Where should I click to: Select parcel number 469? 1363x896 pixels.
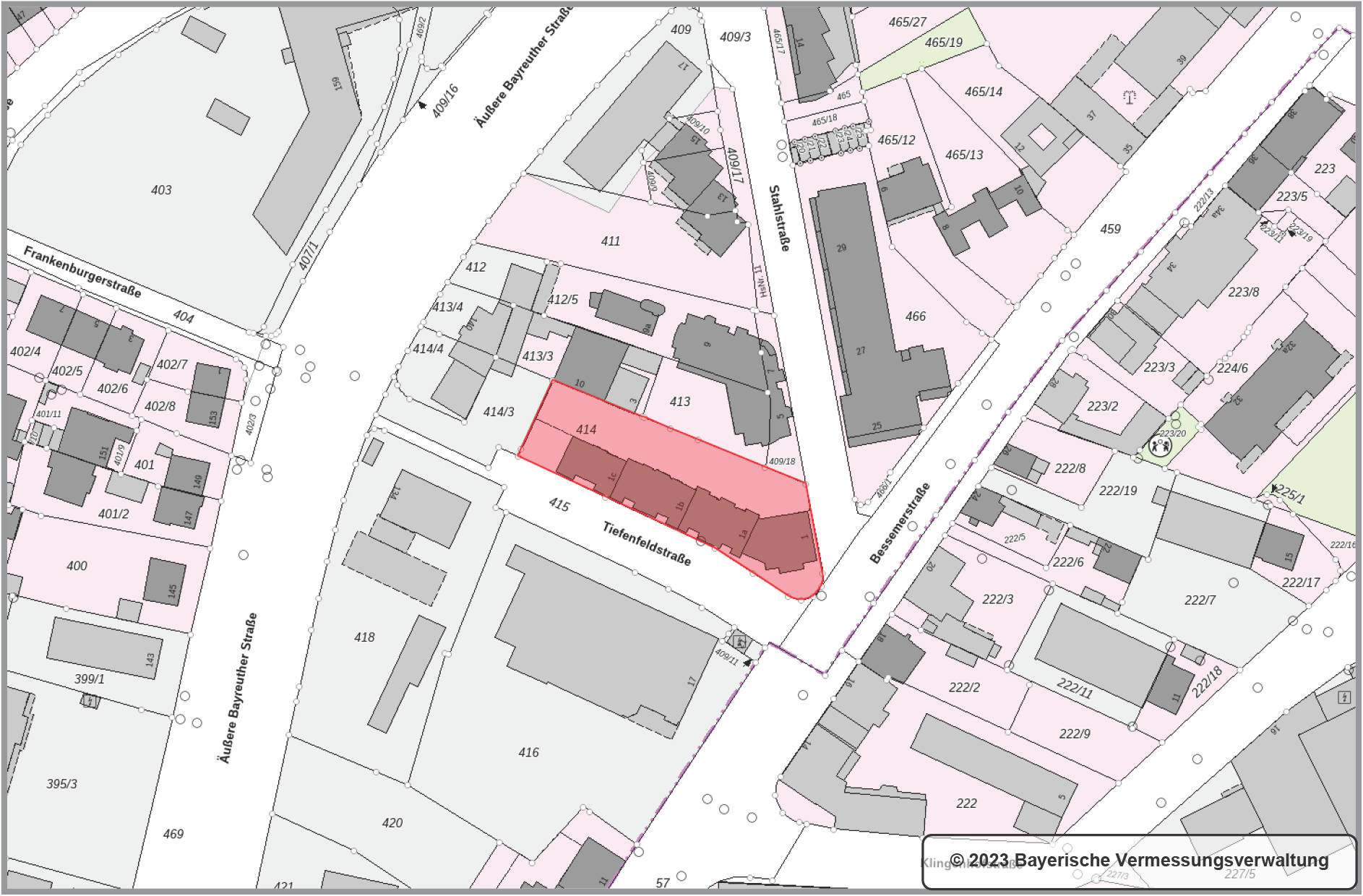[173, 834]
